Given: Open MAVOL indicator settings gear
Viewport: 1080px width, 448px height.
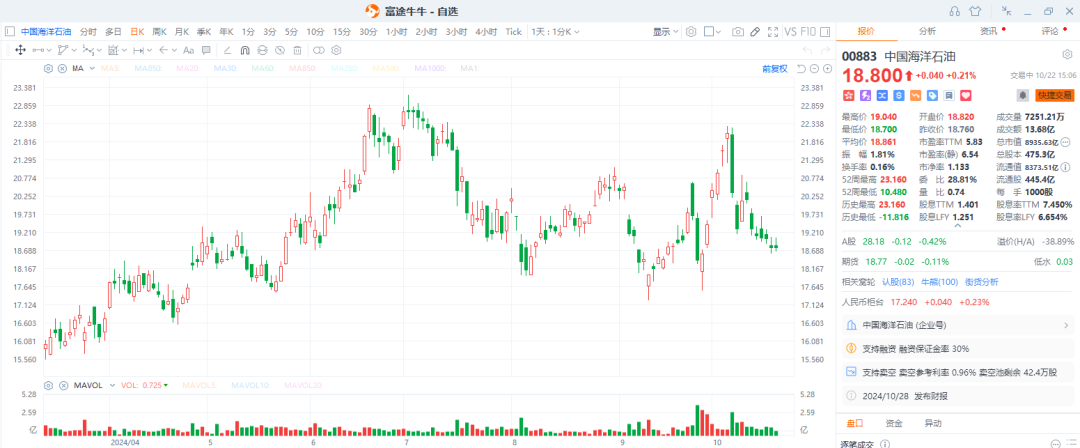Looking at the screenshot, I should click(x=48, y=385).
